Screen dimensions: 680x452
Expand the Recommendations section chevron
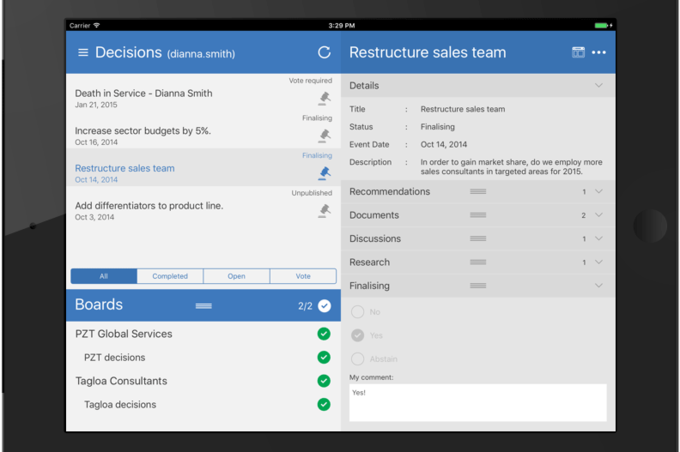pyautogui.click(x=598, y=191)
